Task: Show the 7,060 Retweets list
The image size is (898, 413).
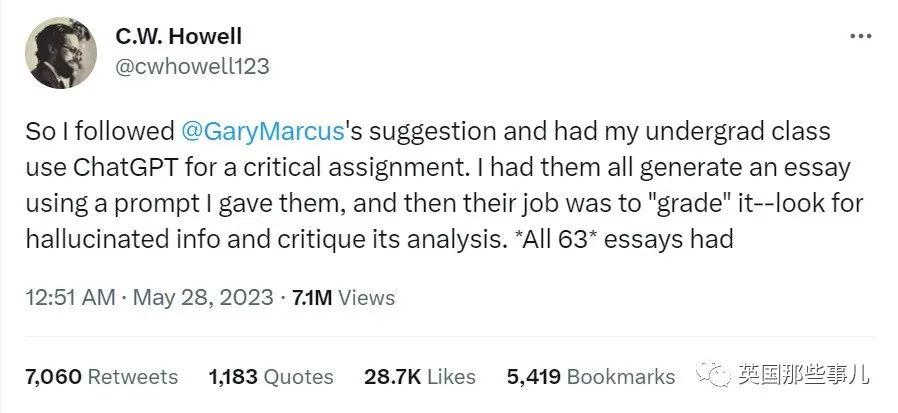Action: point(102,376)
